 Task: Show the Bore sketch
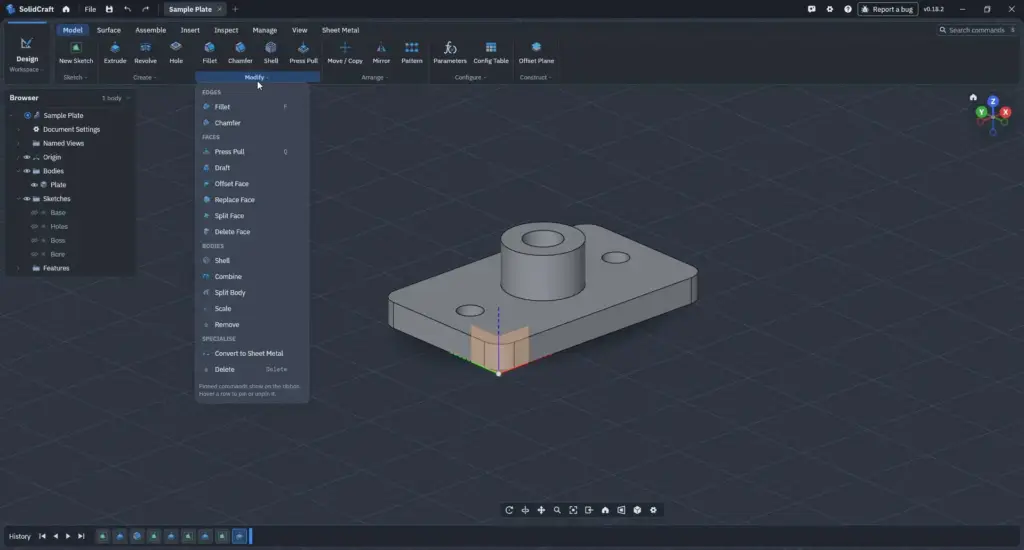[x=34, y=254]
